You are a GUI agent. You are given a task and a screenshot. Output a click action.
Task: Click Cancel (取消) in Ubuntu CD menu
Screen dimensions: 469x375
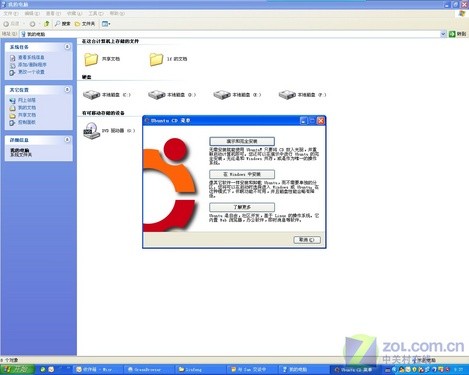point(307,240)
